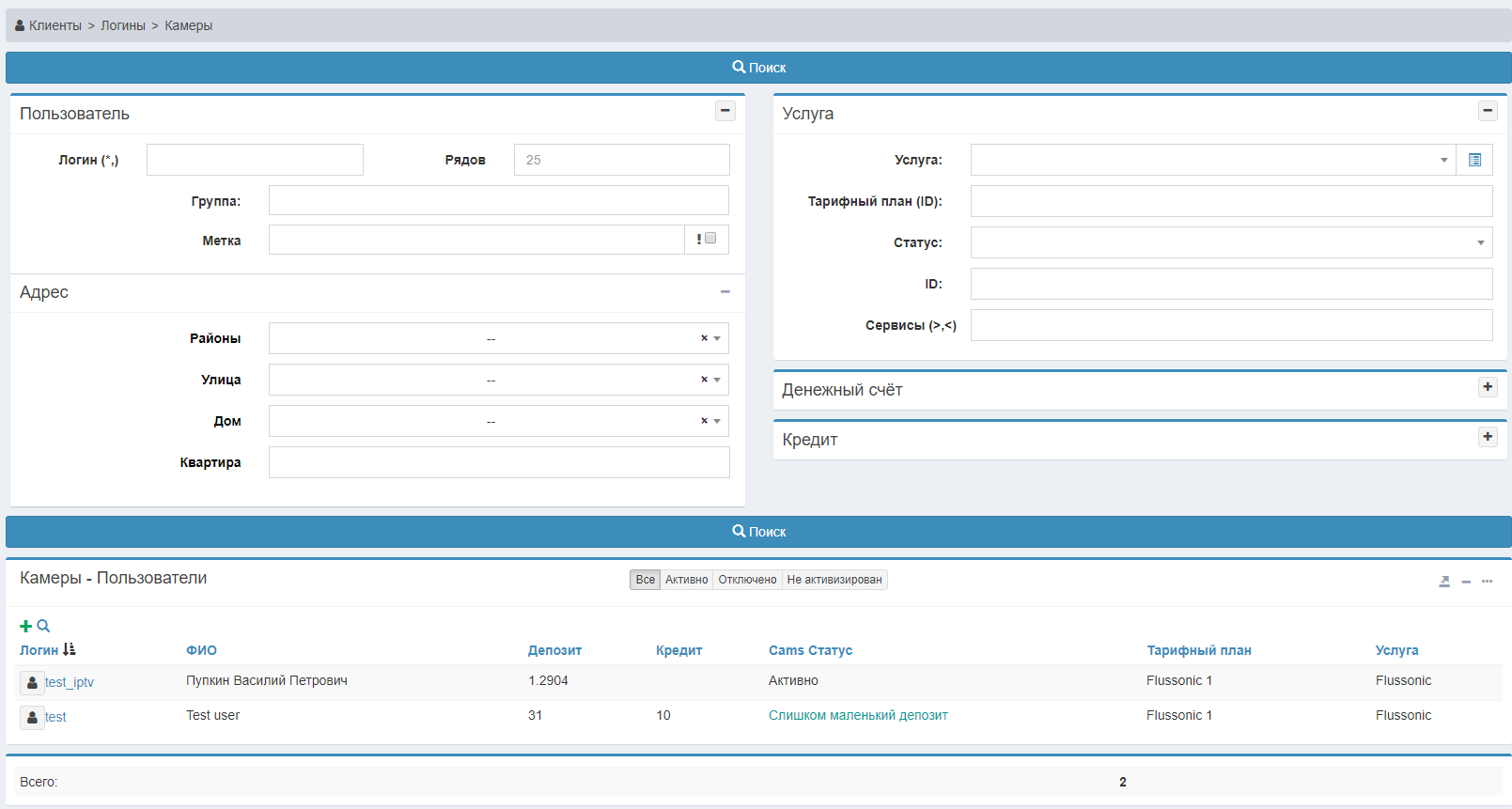Open user icon for test_iptv
Image resolution: width=1512 pixels, height=809 pixels.
coord(32,683)
